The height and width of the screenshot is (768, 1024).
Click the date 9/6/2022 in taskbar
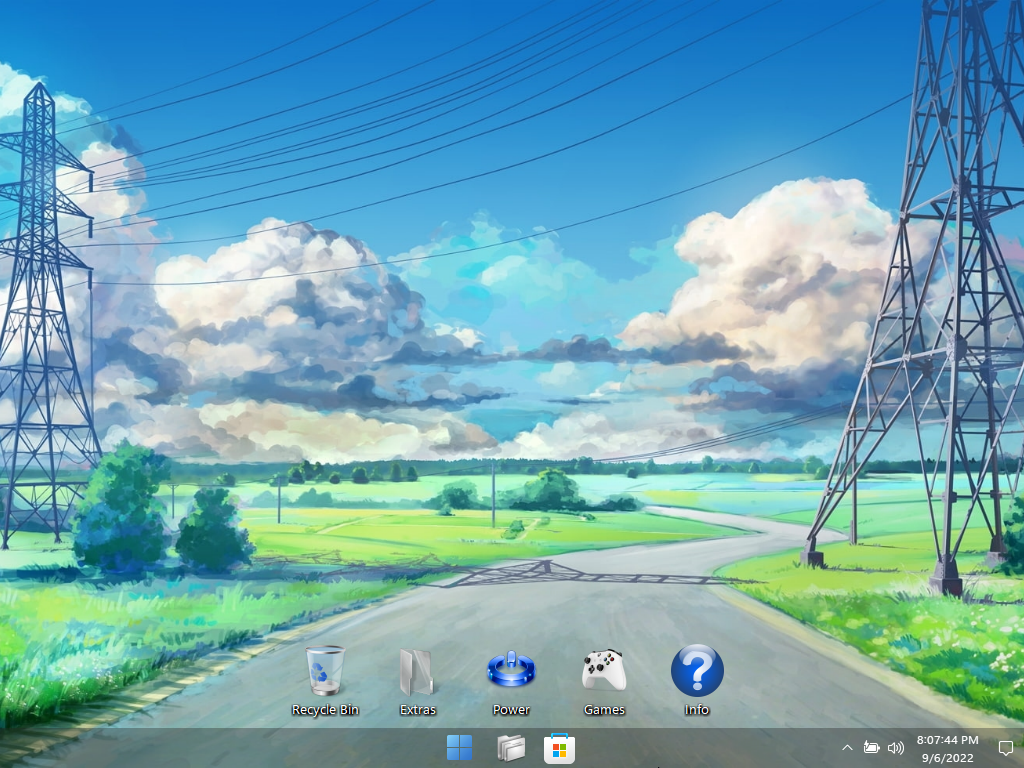(x=947, y=758)
